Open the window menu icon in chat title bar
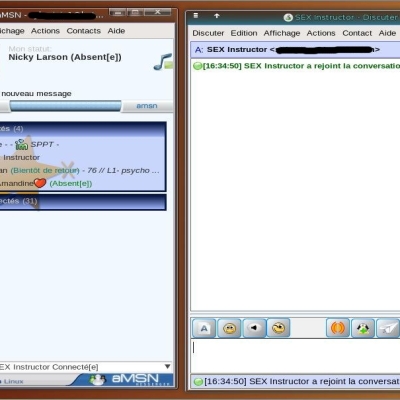The image size is (400, 400). click(196, 16)
